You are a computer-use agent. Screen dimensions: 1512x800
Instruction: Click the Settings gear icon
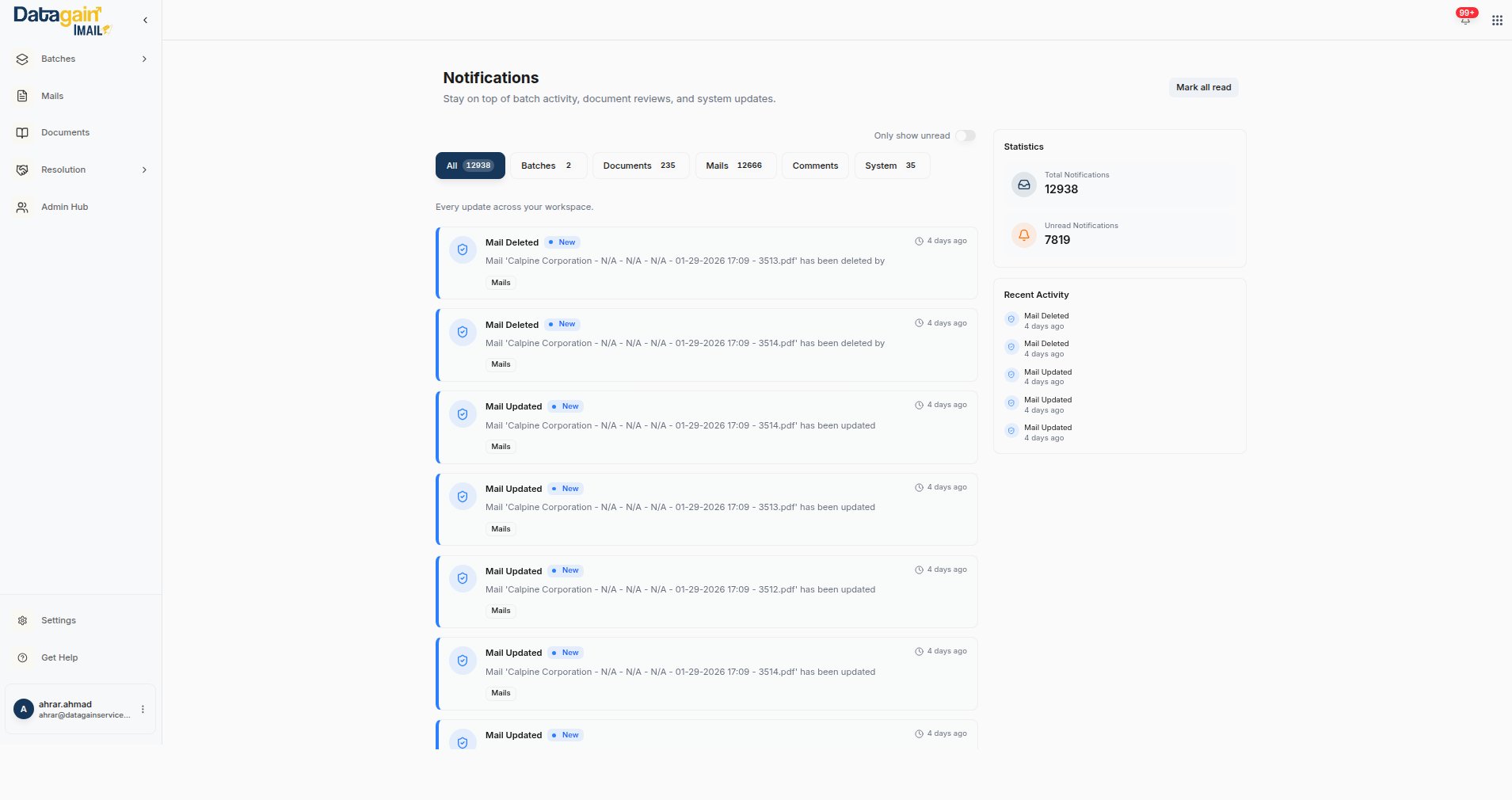tap(22, 621)
